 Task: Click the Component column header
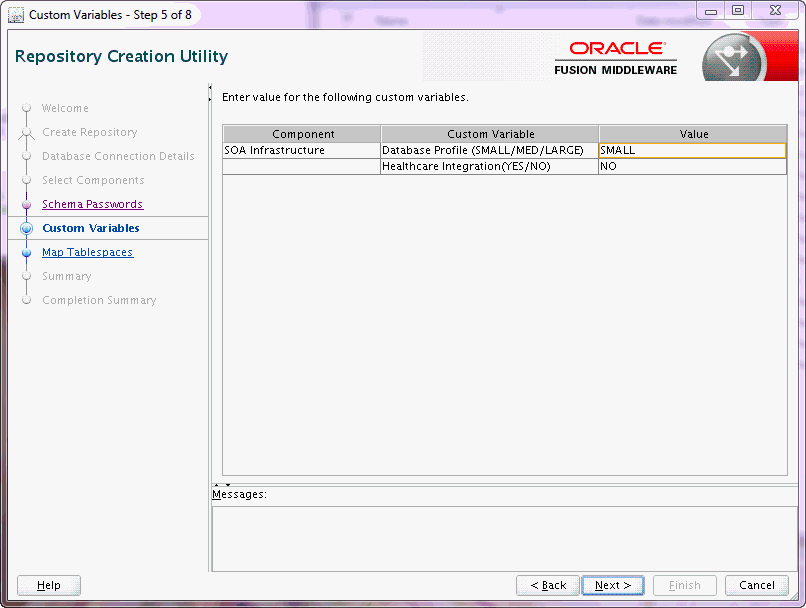302,134
